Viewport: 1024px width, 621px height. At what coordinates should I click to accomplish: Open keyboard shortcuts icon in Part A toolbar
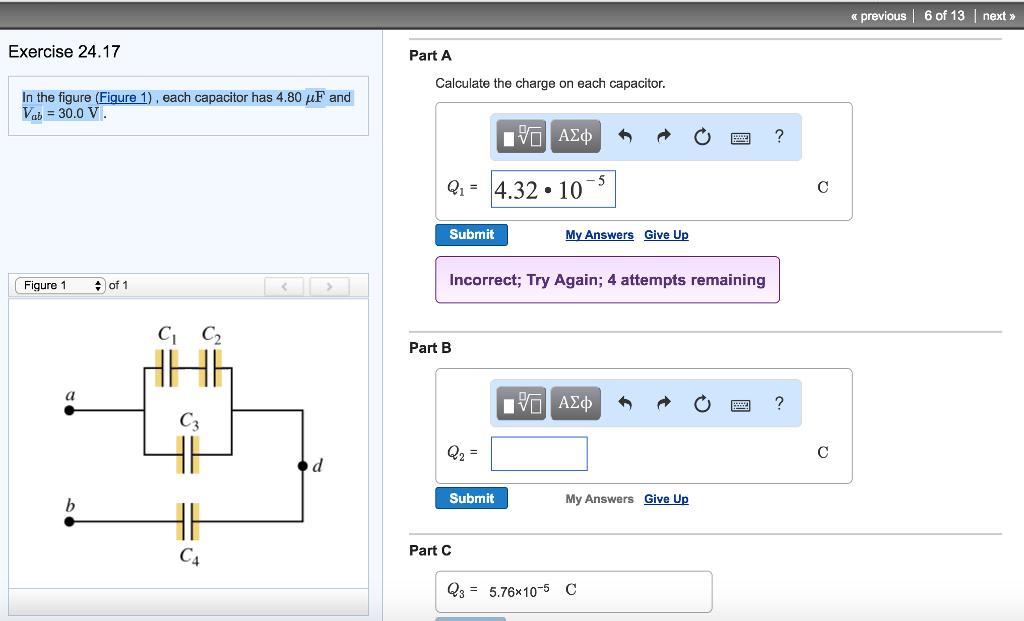coord(741,138)
